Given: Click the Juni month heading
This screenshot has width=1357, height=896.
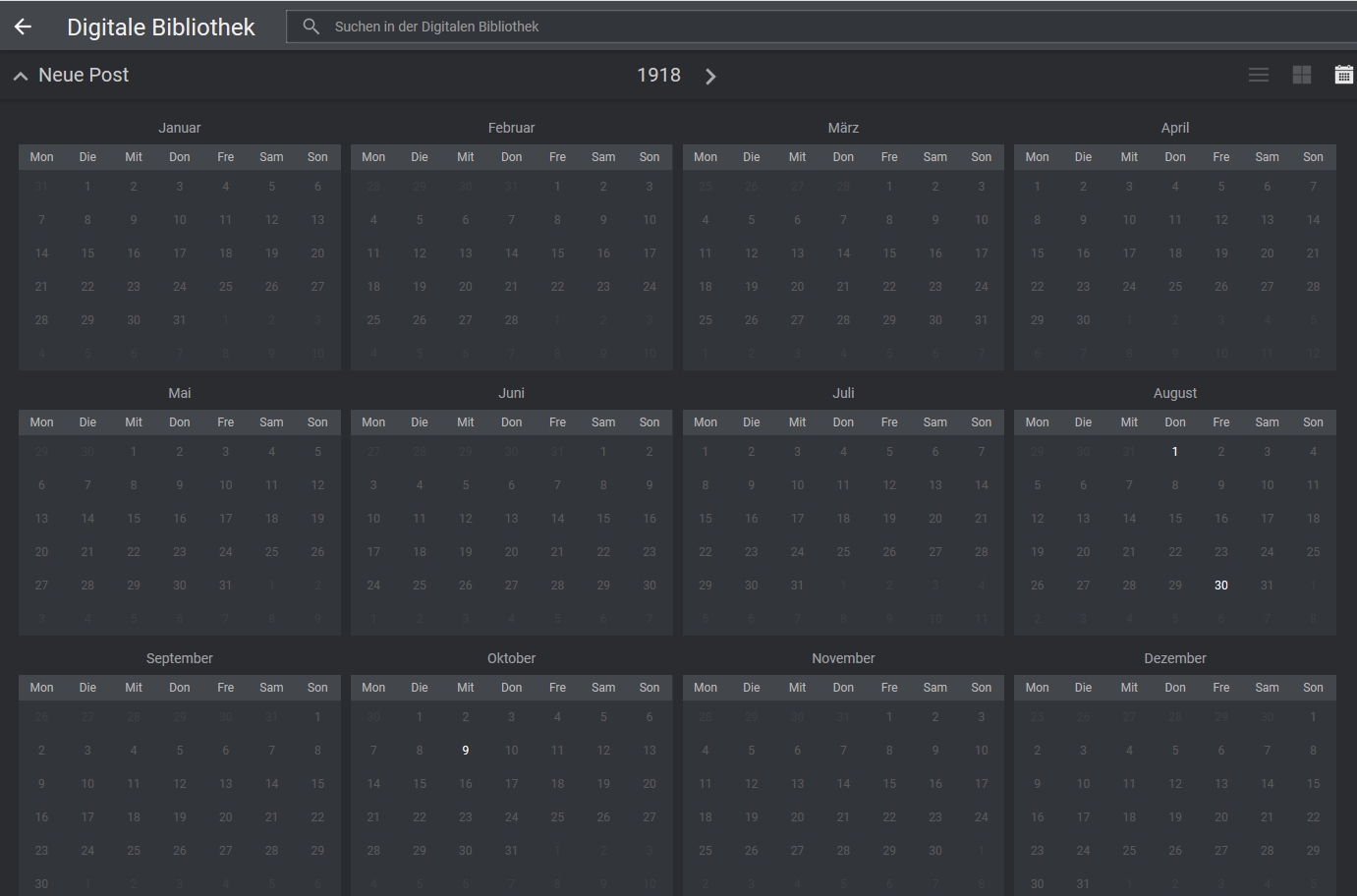Looking at the screenshot, I should tap(512, 393).
